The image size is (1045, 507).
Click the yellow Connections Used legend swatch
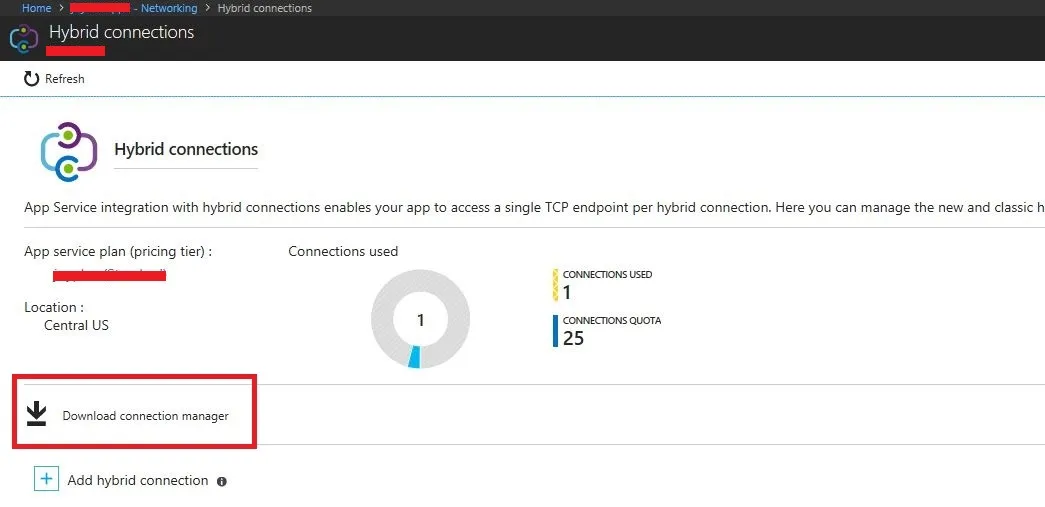coord(555,285)
